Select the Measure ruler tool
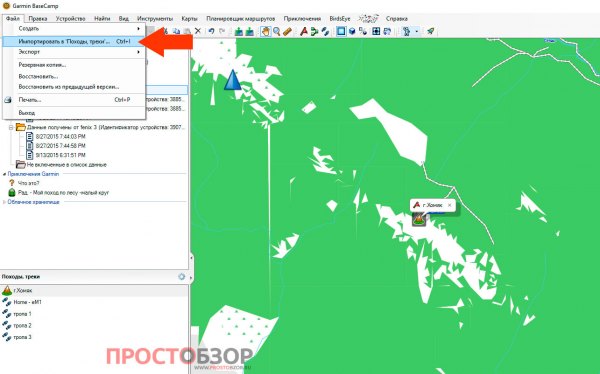 click(287, 31)
